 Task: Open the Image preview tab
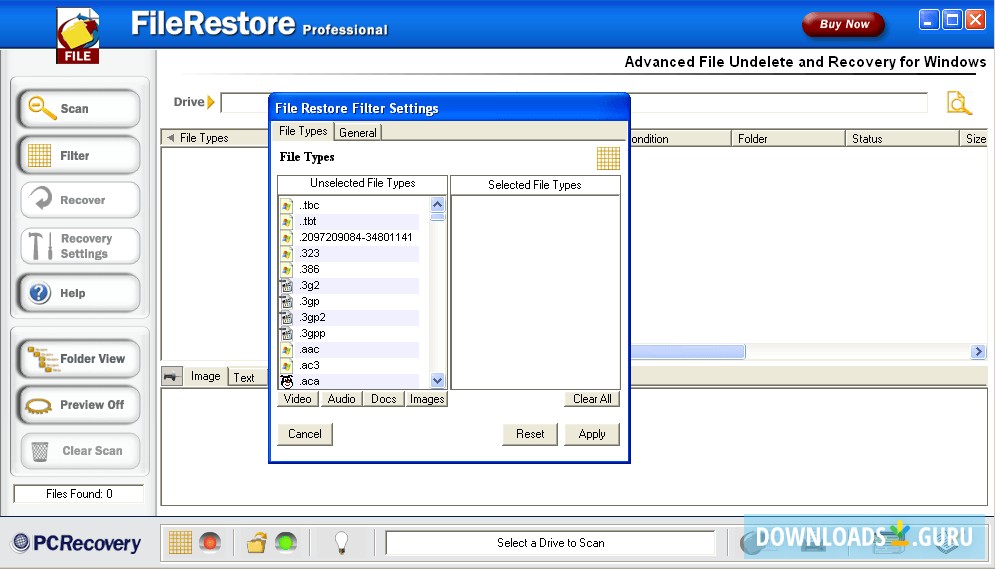206,376
